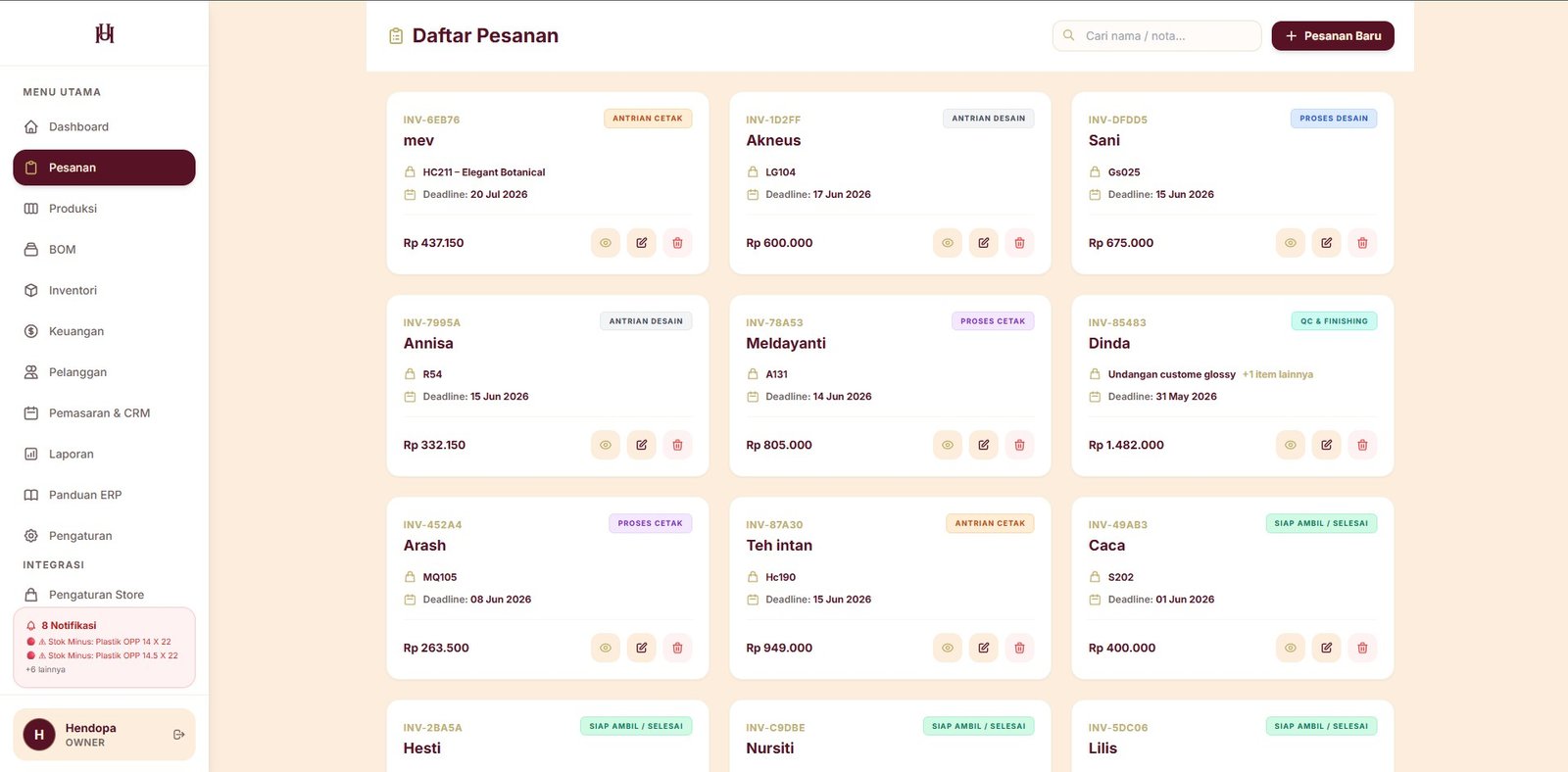View order details for Dinda
Screen dimensions: 1568x772
coord(1291,445)
